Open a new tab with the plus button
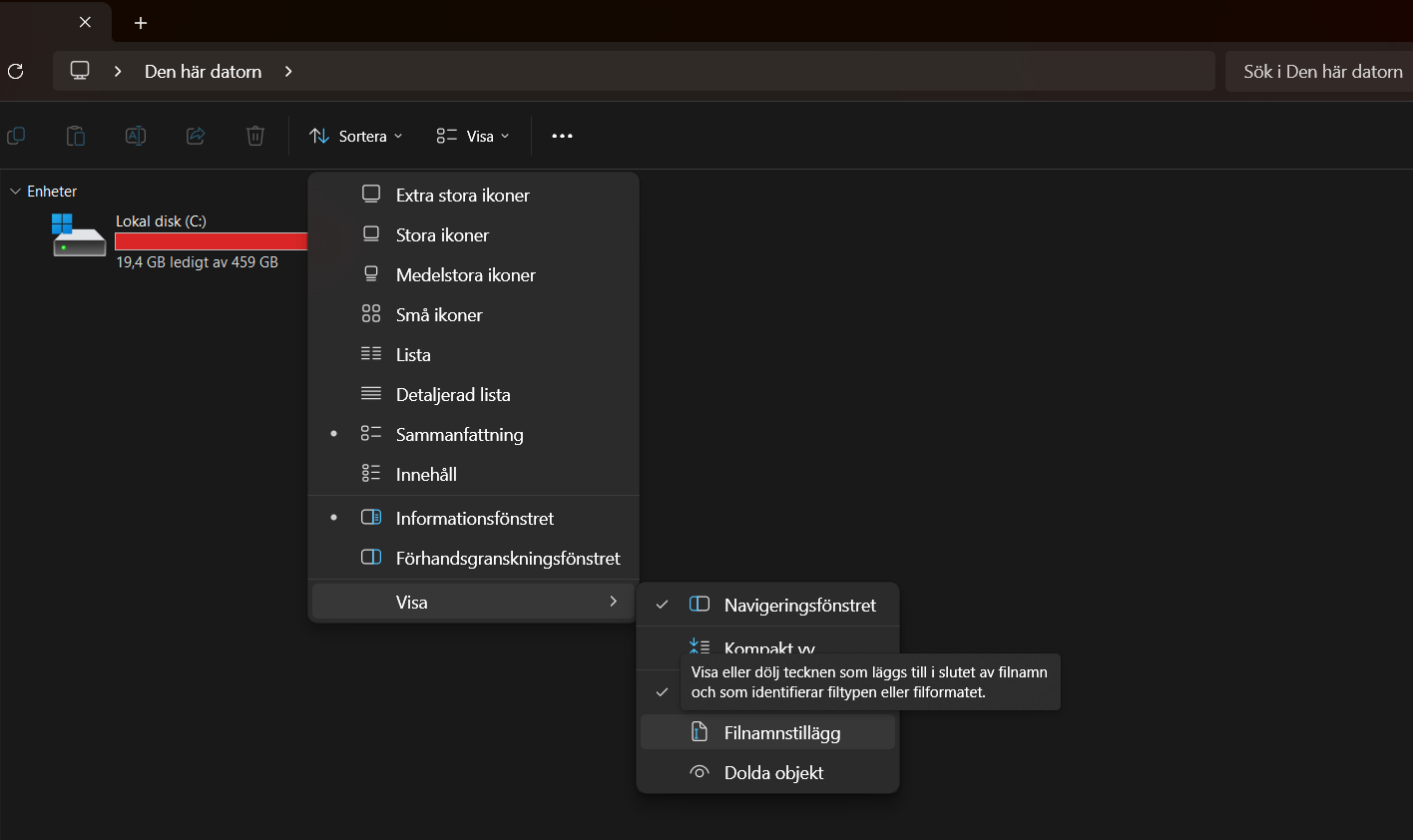This screenshot has width=1413, height=840. [140, 22]
